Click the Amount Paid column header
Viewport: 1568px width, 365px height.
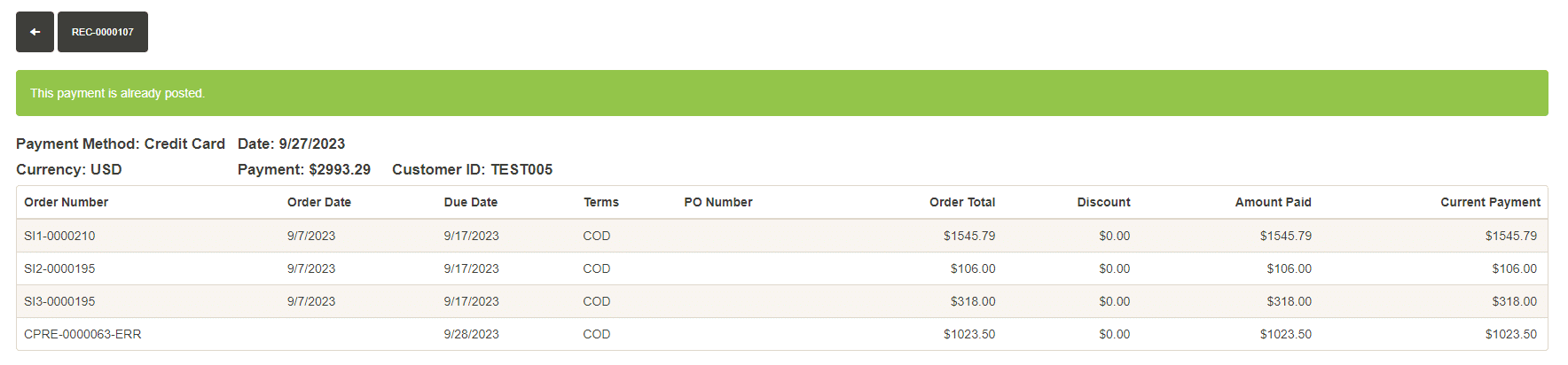[x=1273, y=202]
